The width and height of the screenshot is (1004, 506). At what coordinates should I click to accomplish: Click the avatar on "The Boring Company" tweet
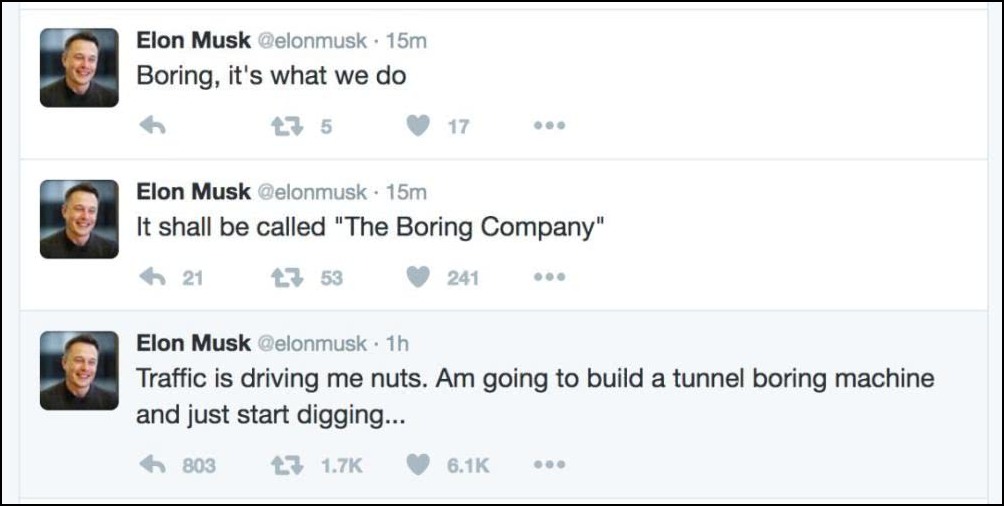tap(79, 219)
